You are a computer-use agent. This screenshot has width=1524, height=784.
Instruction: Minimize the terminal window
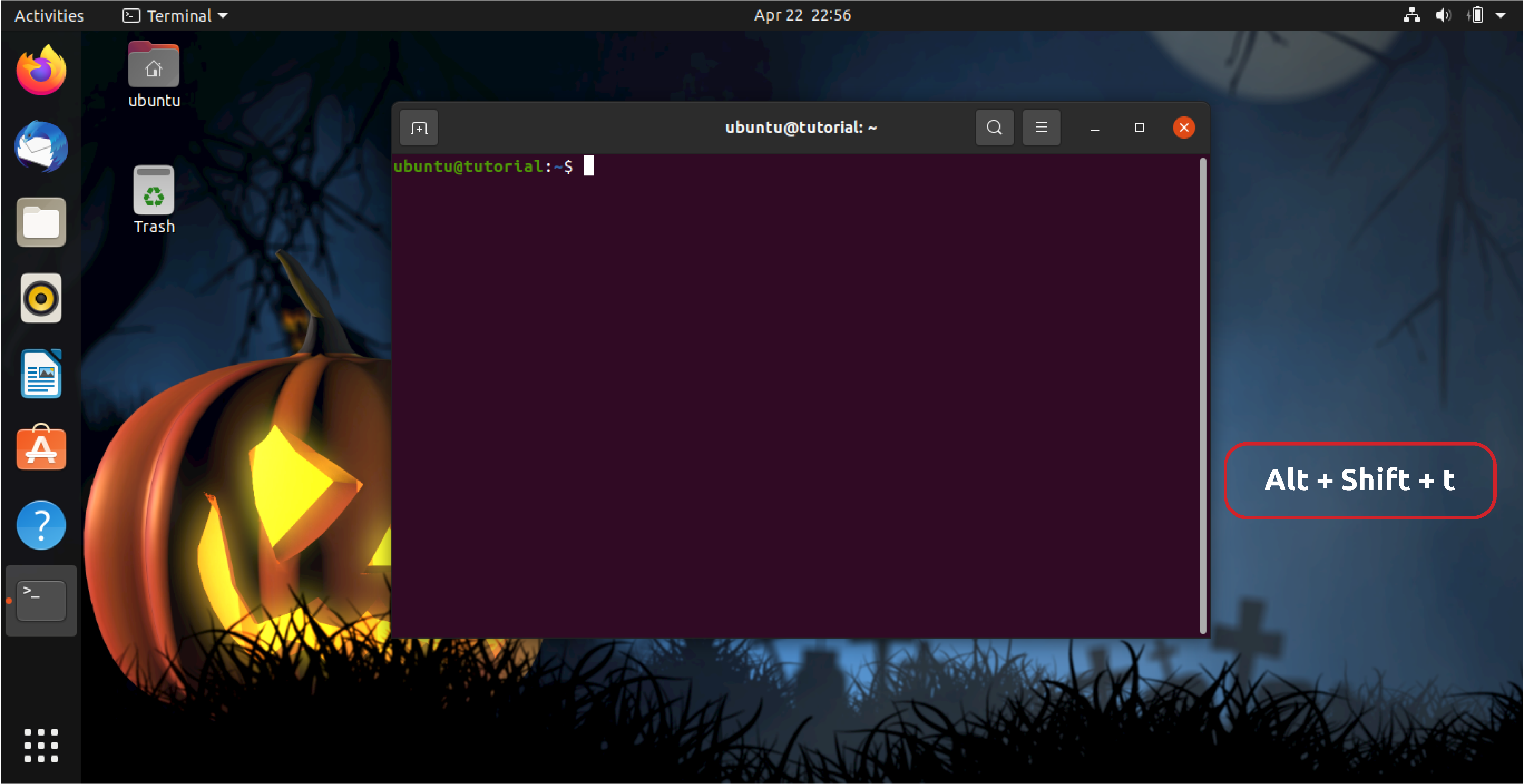click(1095, 128)
